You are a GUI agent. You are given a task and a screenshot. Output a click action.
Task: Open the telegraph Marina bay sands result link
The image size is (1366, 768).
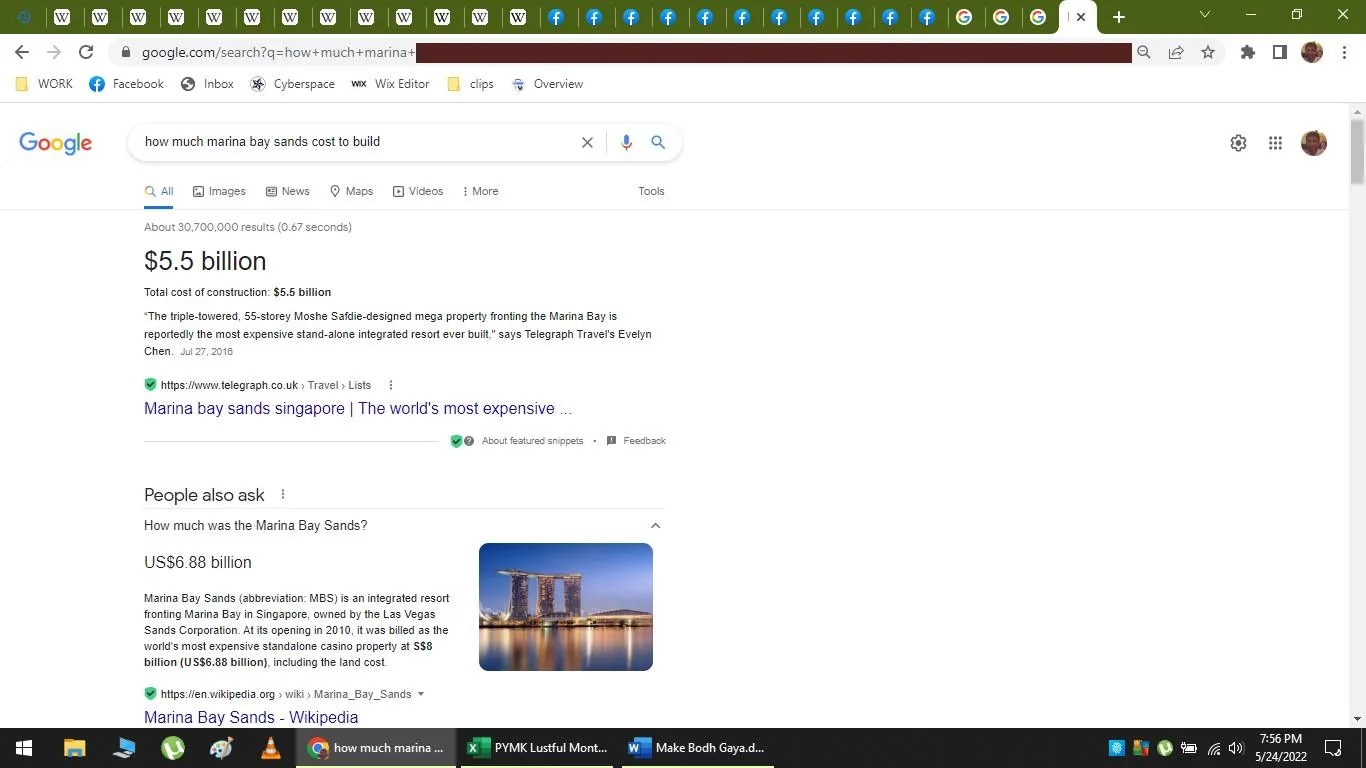pos(358,408)
